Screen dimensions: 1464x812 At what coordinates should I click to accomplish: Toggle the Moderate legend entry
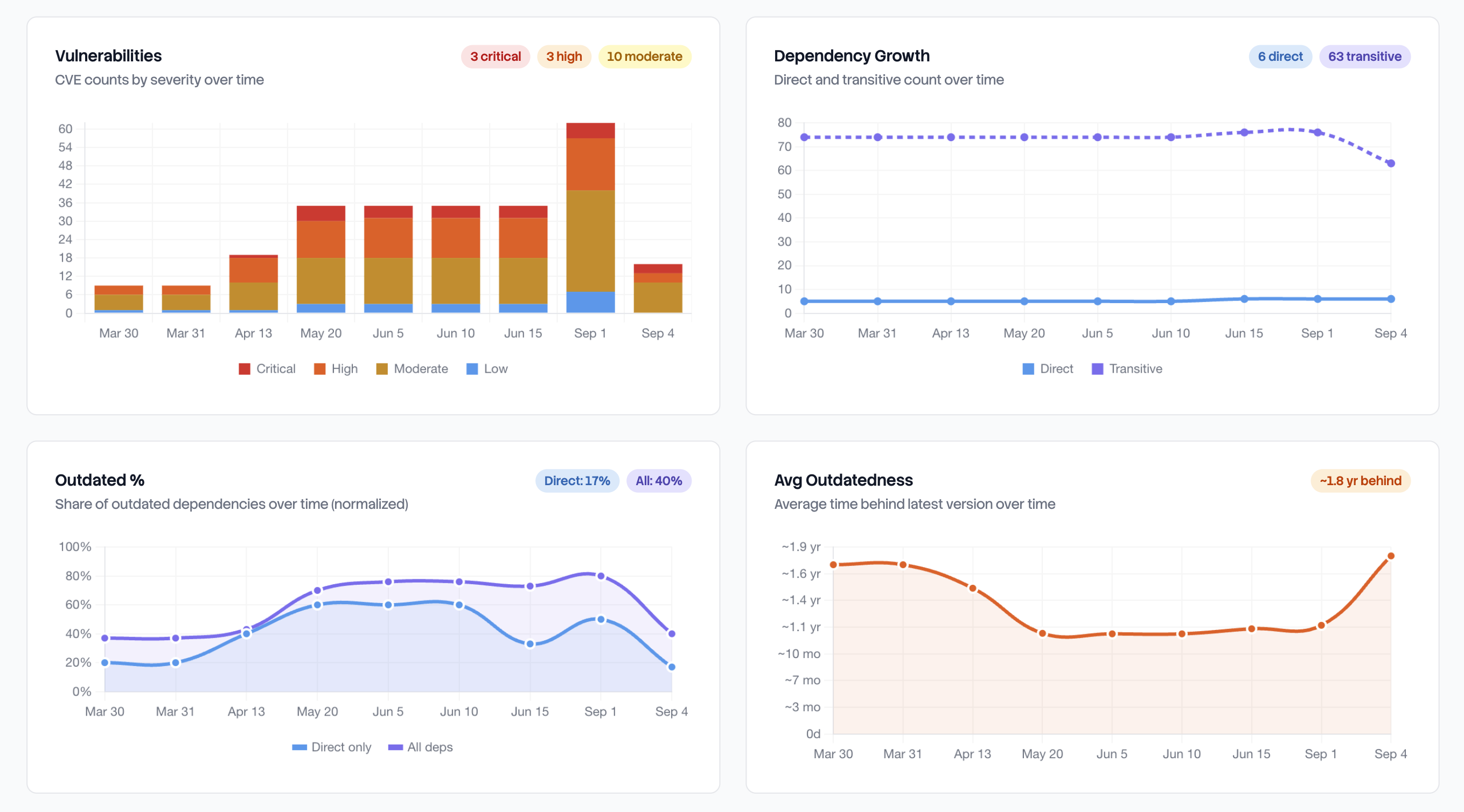(412, 369)
